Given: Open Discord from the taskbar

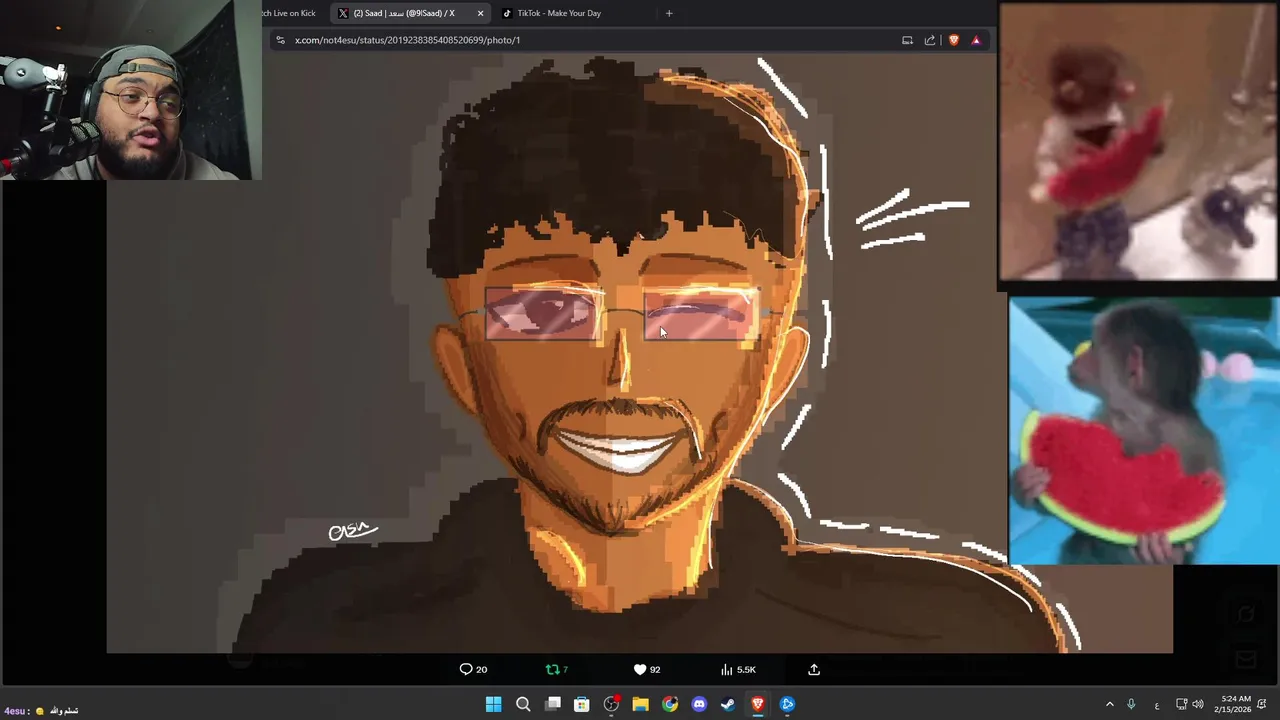Looking at the screenshot, I should pos(699,704).
